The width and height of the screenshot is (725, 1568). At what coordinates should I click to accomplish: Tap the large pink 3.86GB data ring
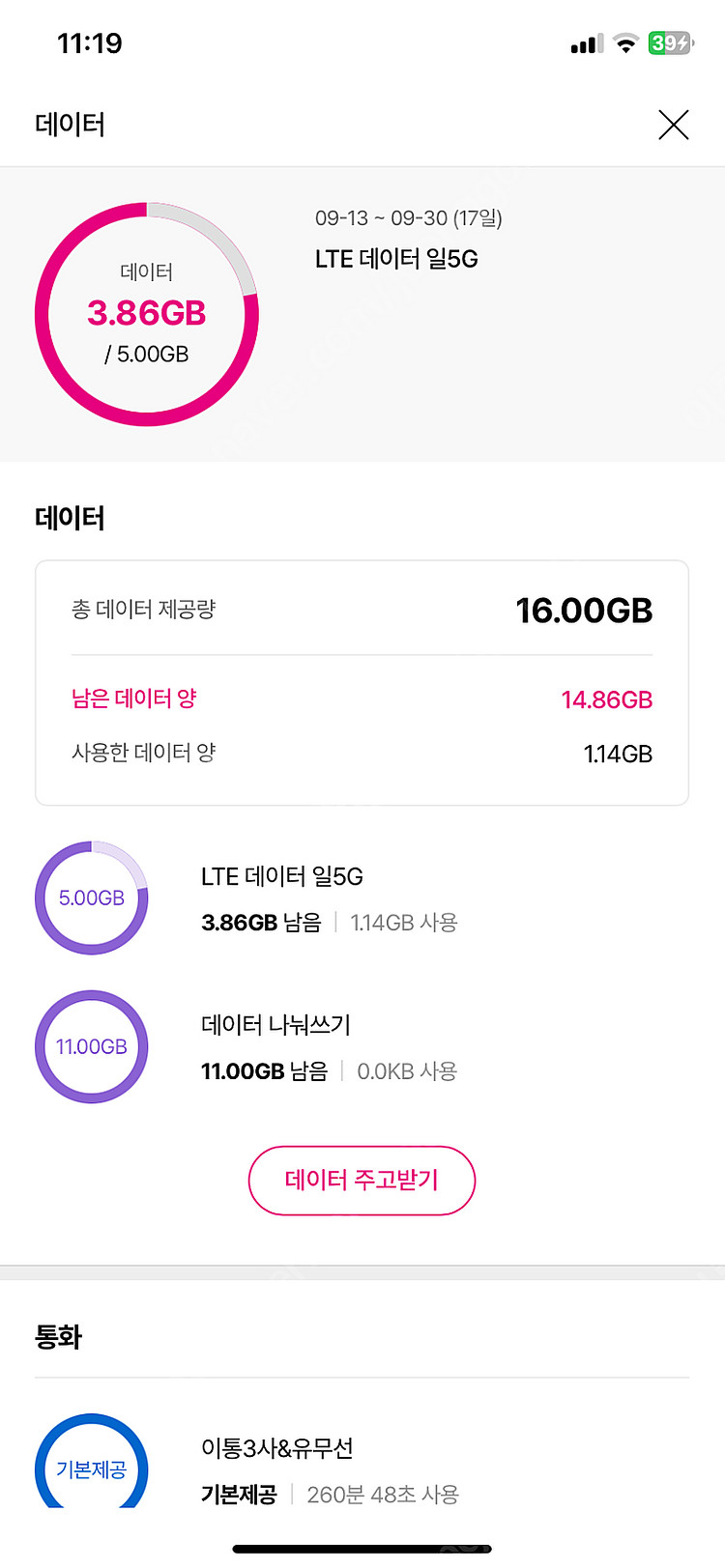tap(147, 314)
